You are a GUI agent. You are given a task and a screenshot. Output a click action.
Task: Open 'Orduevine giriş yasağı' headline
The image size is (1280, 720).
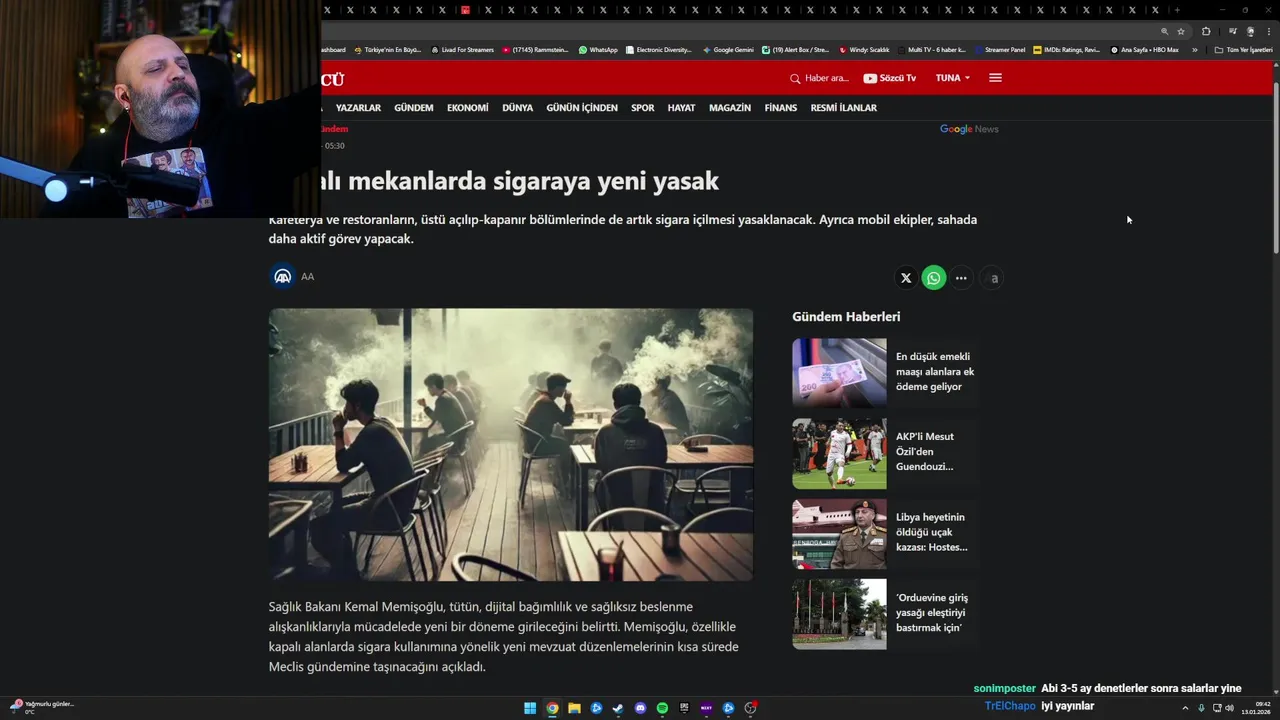(932, 613)
